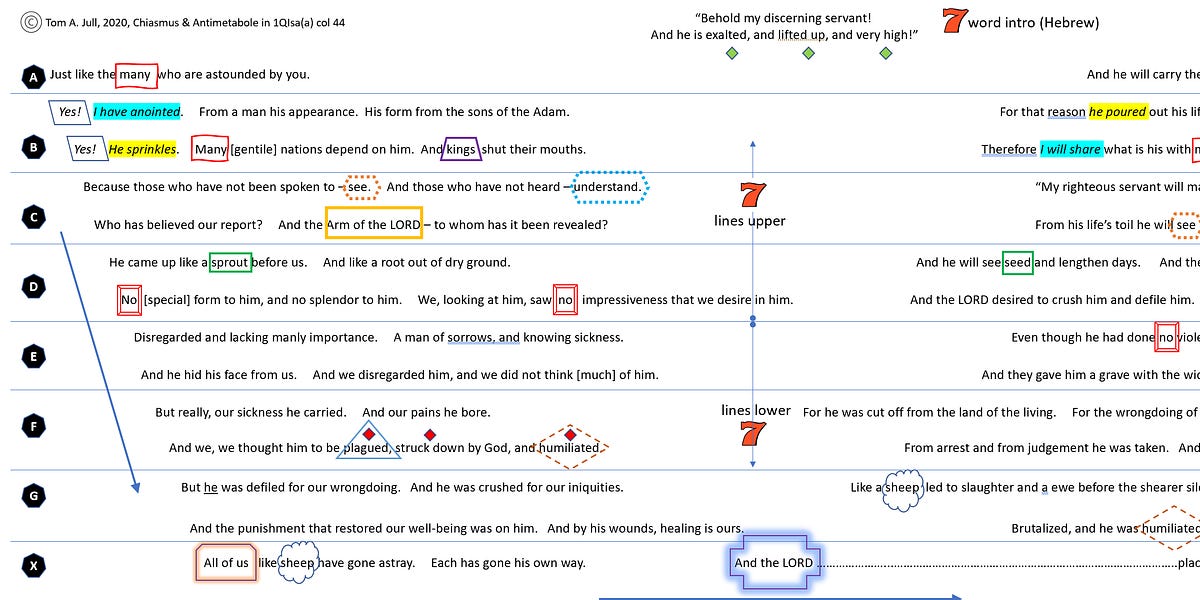Toggle the first green diamond under the quote
Image resolution: width=1200 pixels, height=600 pixels.
[x=731, y=53]
